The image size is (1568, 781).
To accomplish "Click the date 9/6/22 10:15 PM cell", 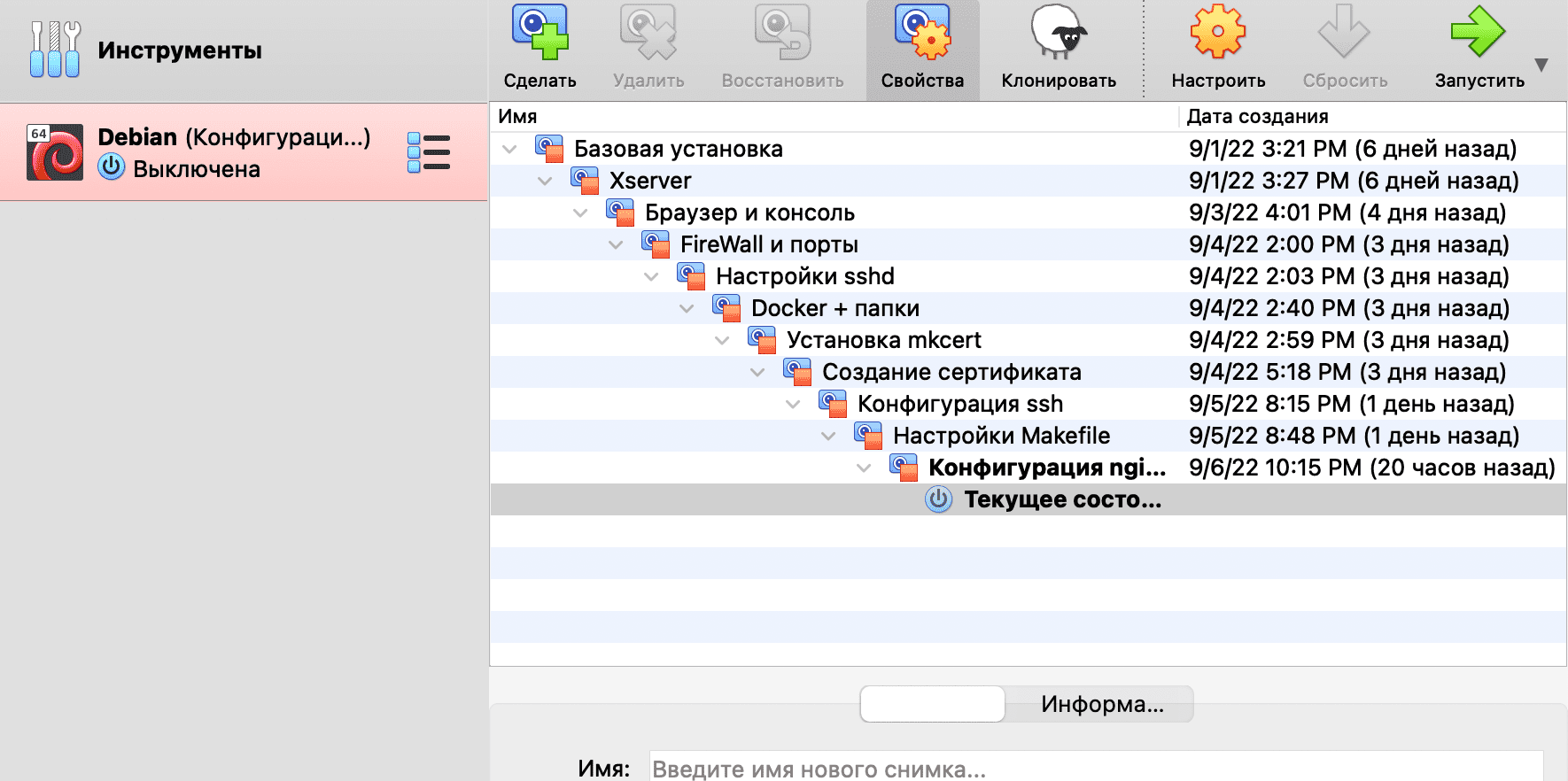I will (x=1371, y=468).
